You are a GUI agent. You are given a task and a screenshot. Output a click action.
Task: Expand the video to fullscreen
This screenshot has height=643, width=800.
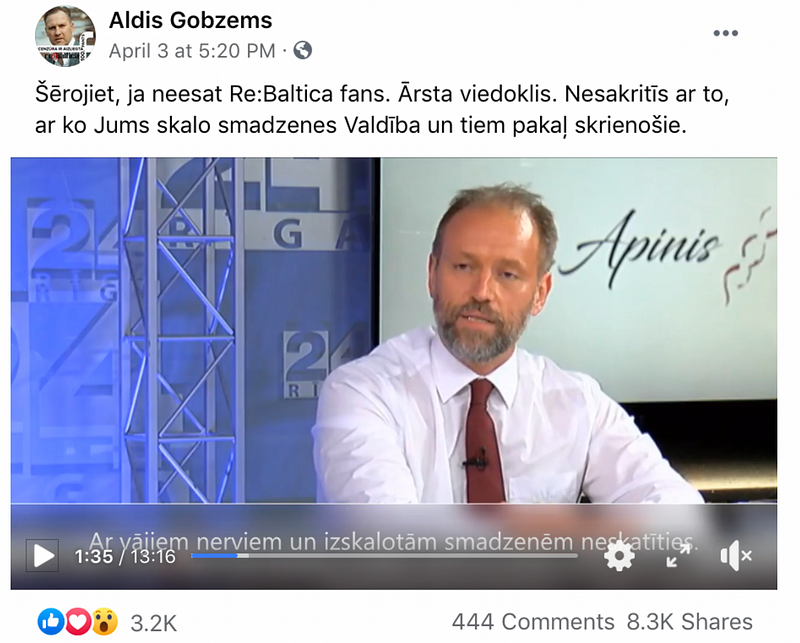click(x=679, y=555)
